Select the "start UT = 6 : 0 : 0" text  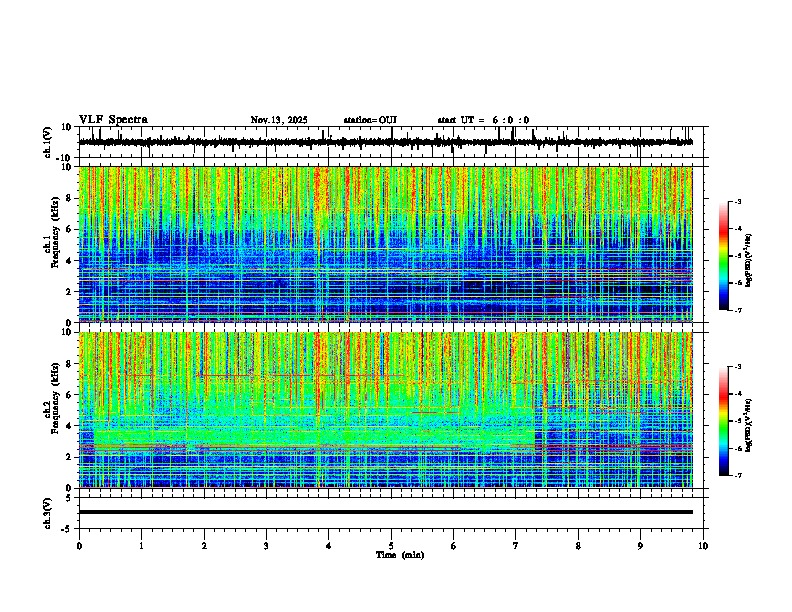click(x=483, y=120)
